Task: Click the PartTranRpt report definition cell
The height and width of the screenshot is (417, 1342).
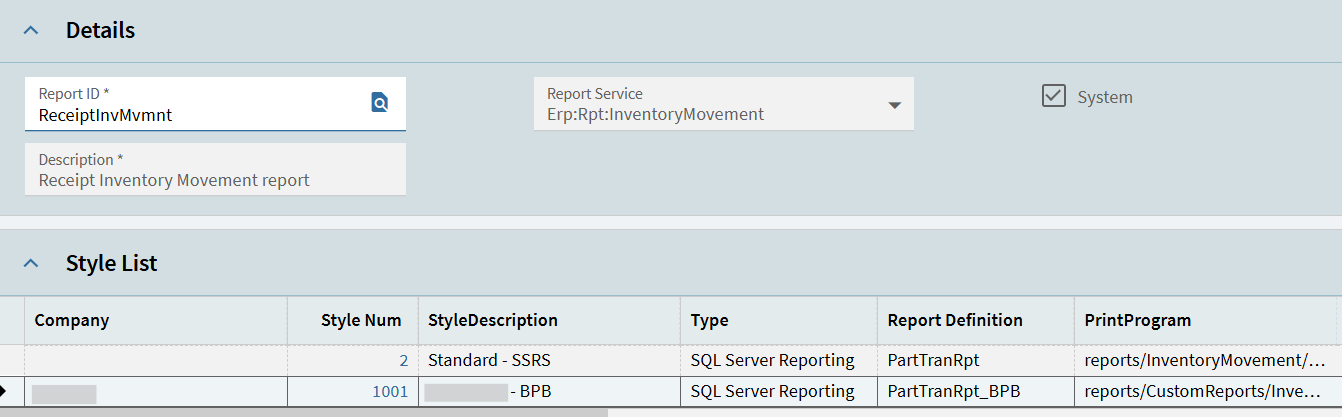Action: [x=933, y=360]
